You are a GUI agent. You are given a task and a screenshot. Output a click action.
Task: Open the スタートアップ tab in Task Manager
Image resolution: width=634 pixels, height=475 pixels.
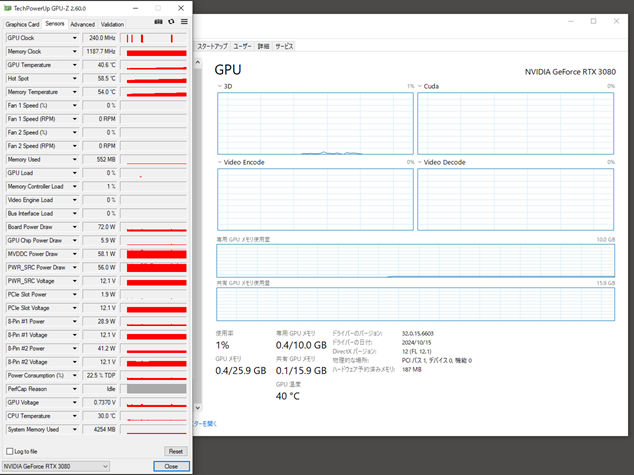pyautogui.click(x=212, y=46)
